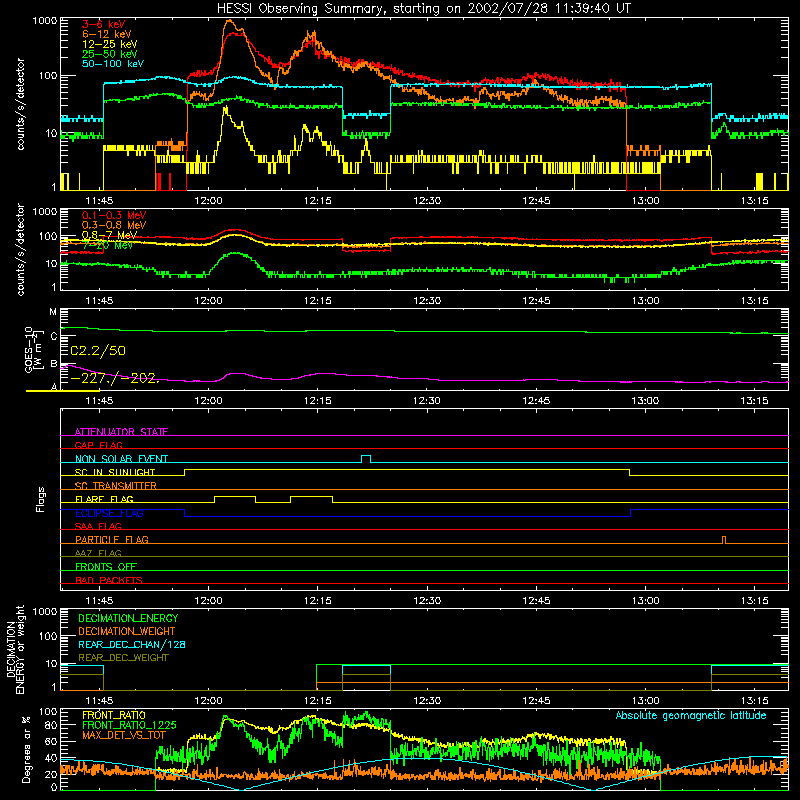Select the A4Z_FLAG label
Screen dimensions: 800x800
coord(98,553)
